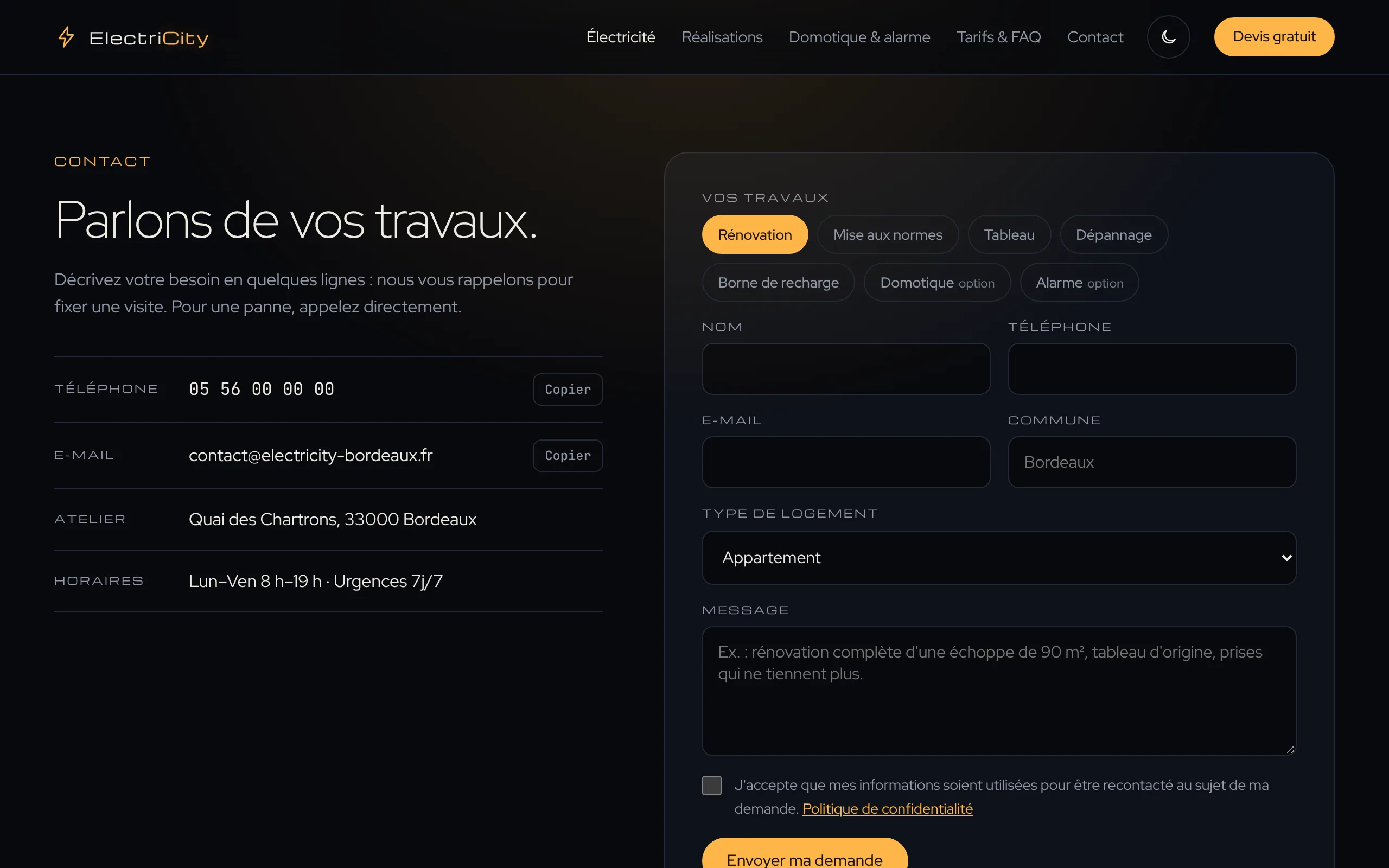Click the Commune field showing Bordeaux
The width and height of the screenshot is (1389, 868).
(1152, 462)
